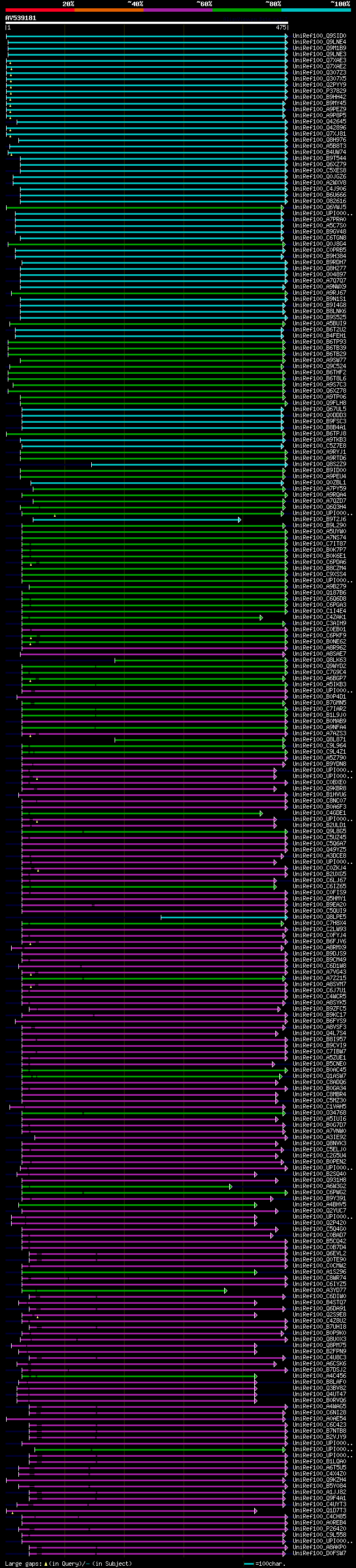Select hit UniRef100_A4C456

[319, 1376]
